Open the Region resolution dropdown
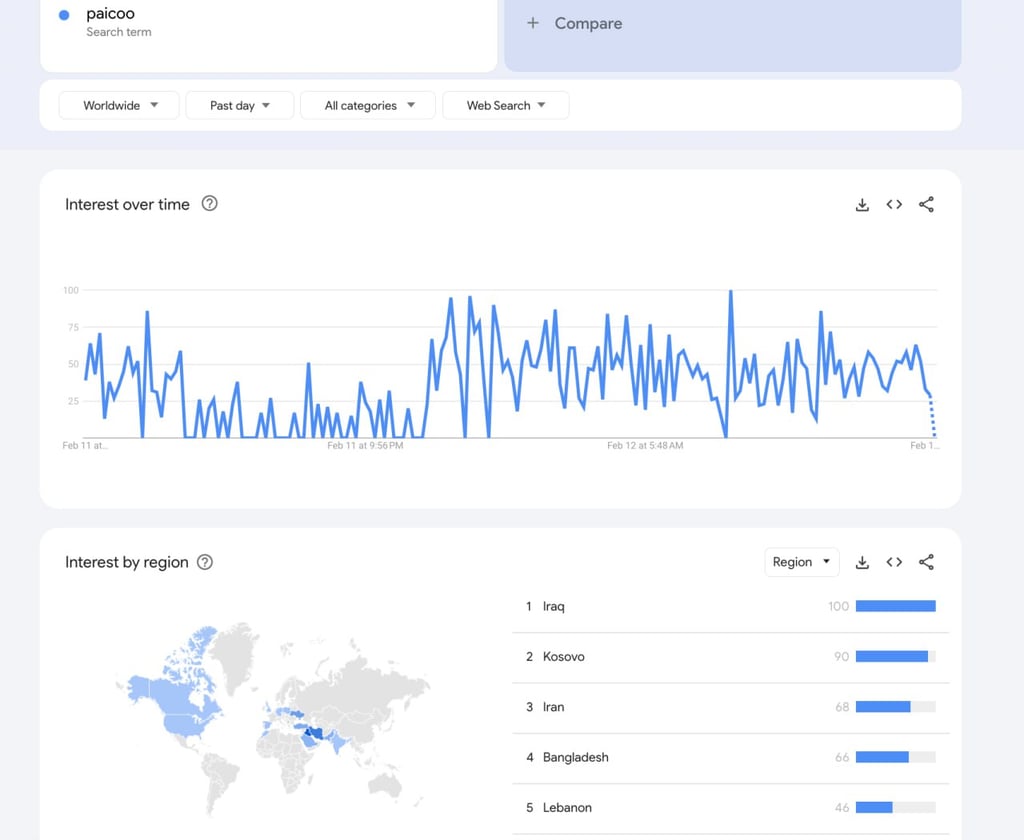Image resolution: width=1024 pixels, height=840 pixels. 801,562
